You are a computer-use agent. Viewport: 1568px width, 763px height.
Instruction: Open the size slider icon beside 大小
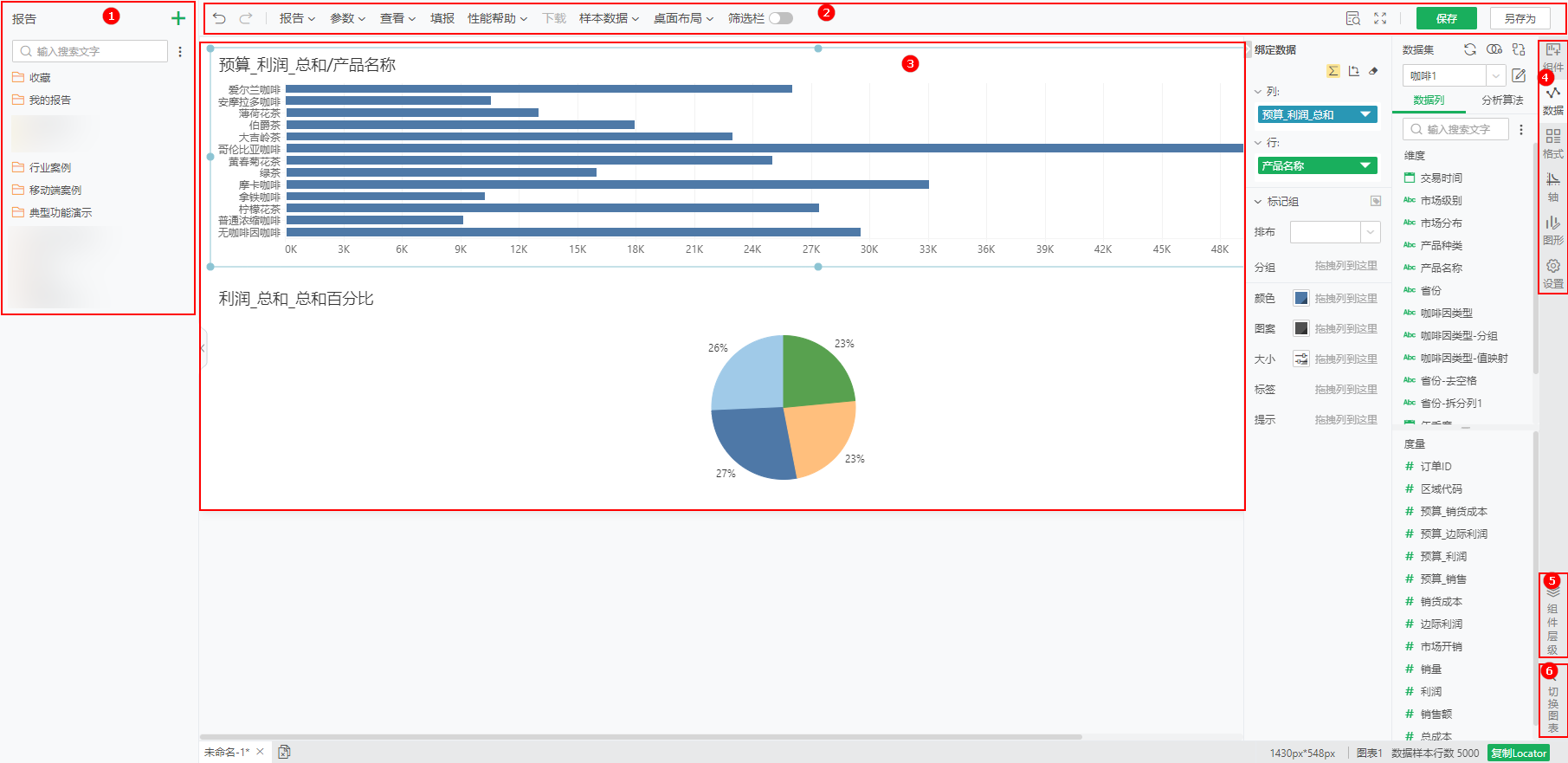[1300, 359]
